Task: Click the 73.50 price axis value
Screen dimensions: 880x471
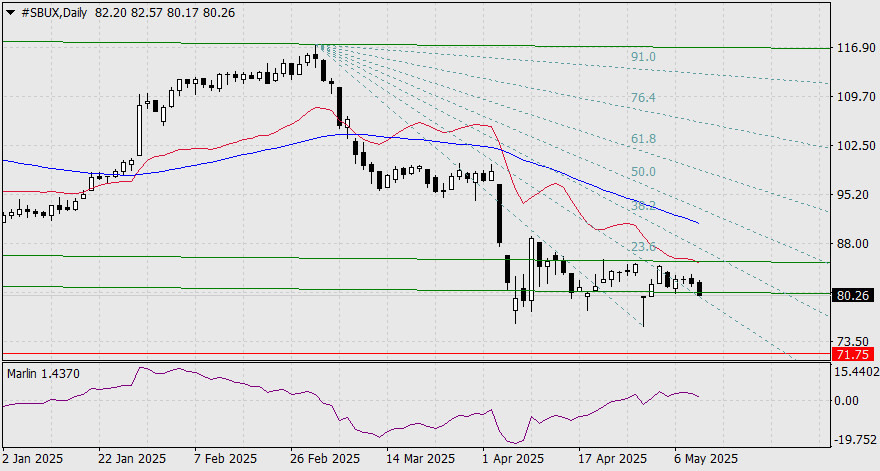Action: point(852,341)
